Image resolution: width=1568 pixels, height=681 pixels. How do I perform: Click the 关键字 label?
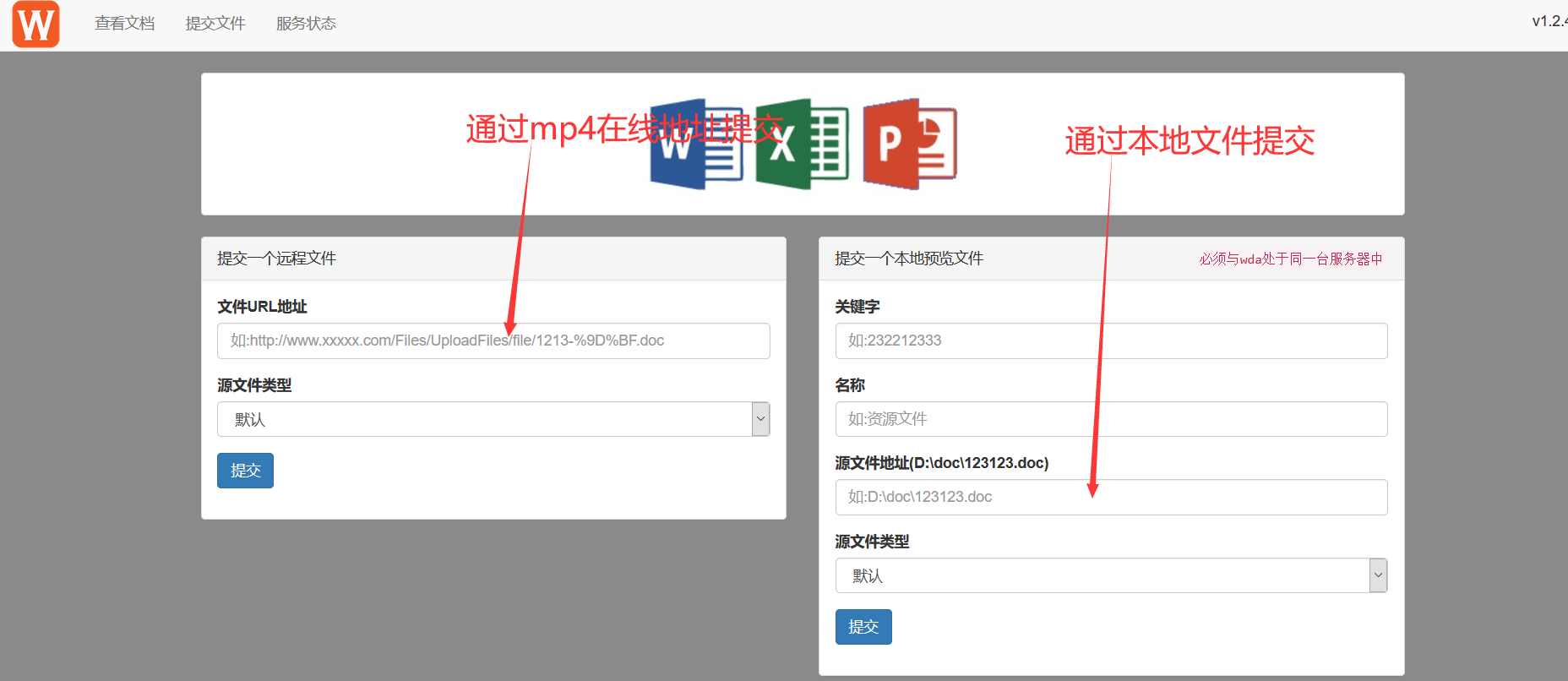[857, 307]
